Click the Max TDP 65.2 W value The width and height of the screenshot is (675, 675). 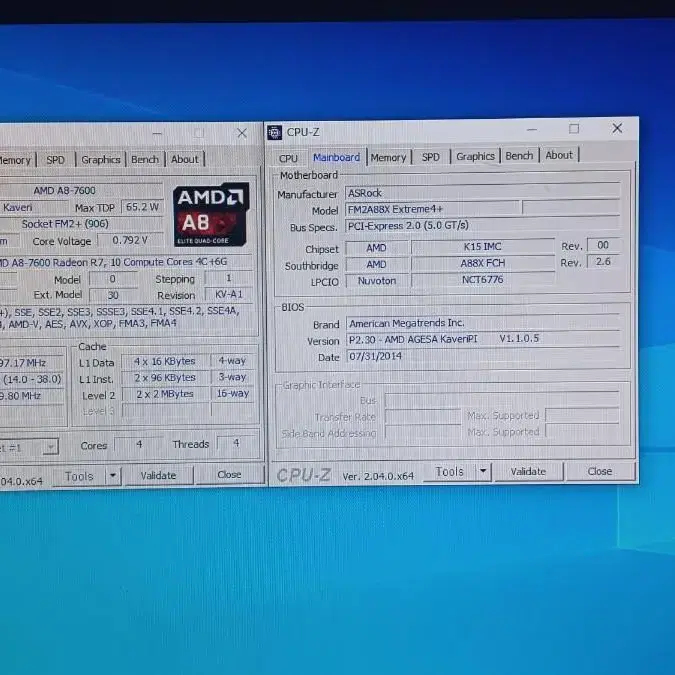click(x=142, y=207)
